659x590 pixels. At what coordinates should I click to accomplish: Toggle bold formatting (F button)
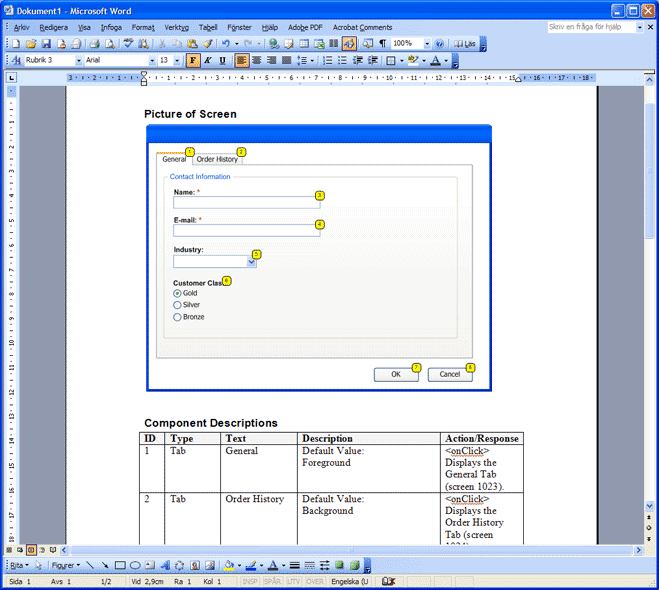click(193, 61)
